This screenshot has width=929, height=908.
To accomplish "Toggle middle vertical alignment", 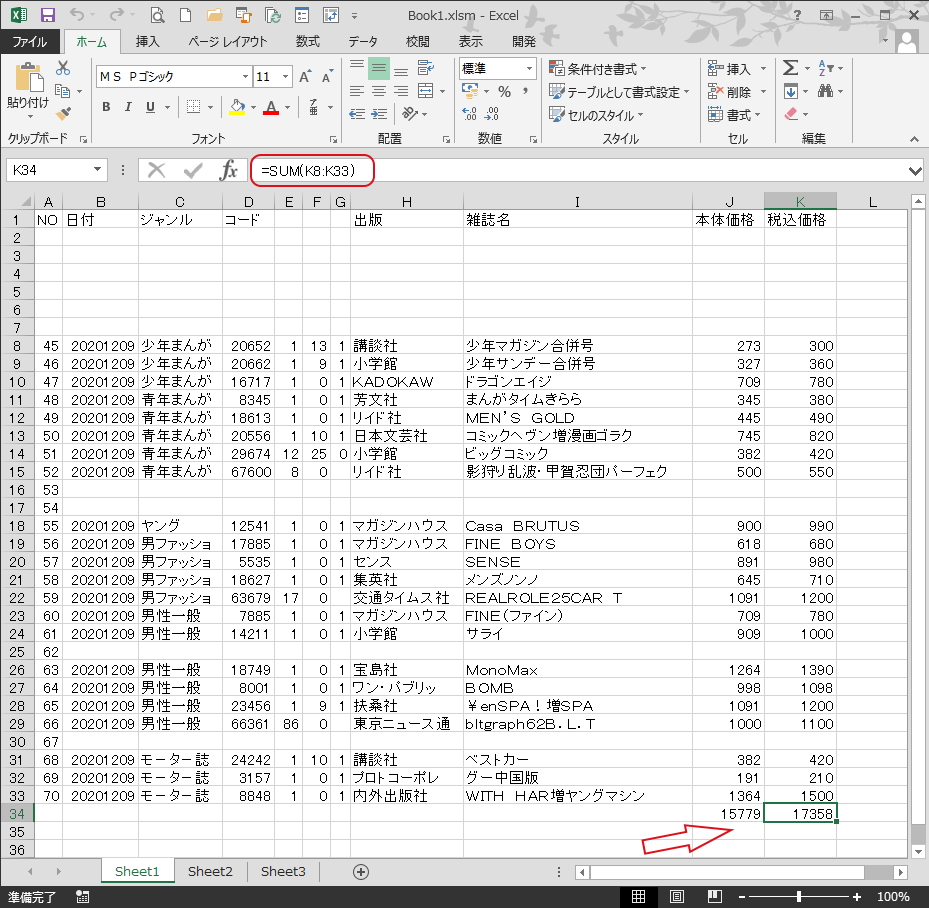I will [x=379, y=68].
